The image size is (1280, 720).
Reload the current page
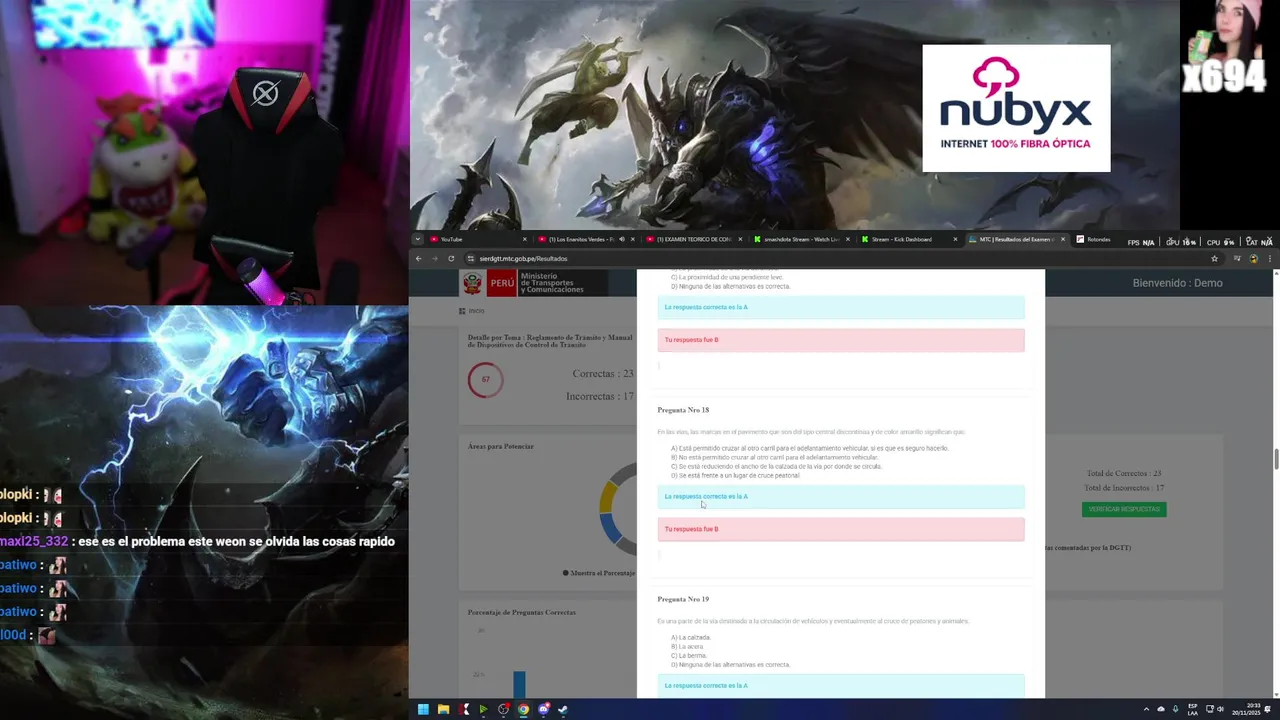click(451, 259)
